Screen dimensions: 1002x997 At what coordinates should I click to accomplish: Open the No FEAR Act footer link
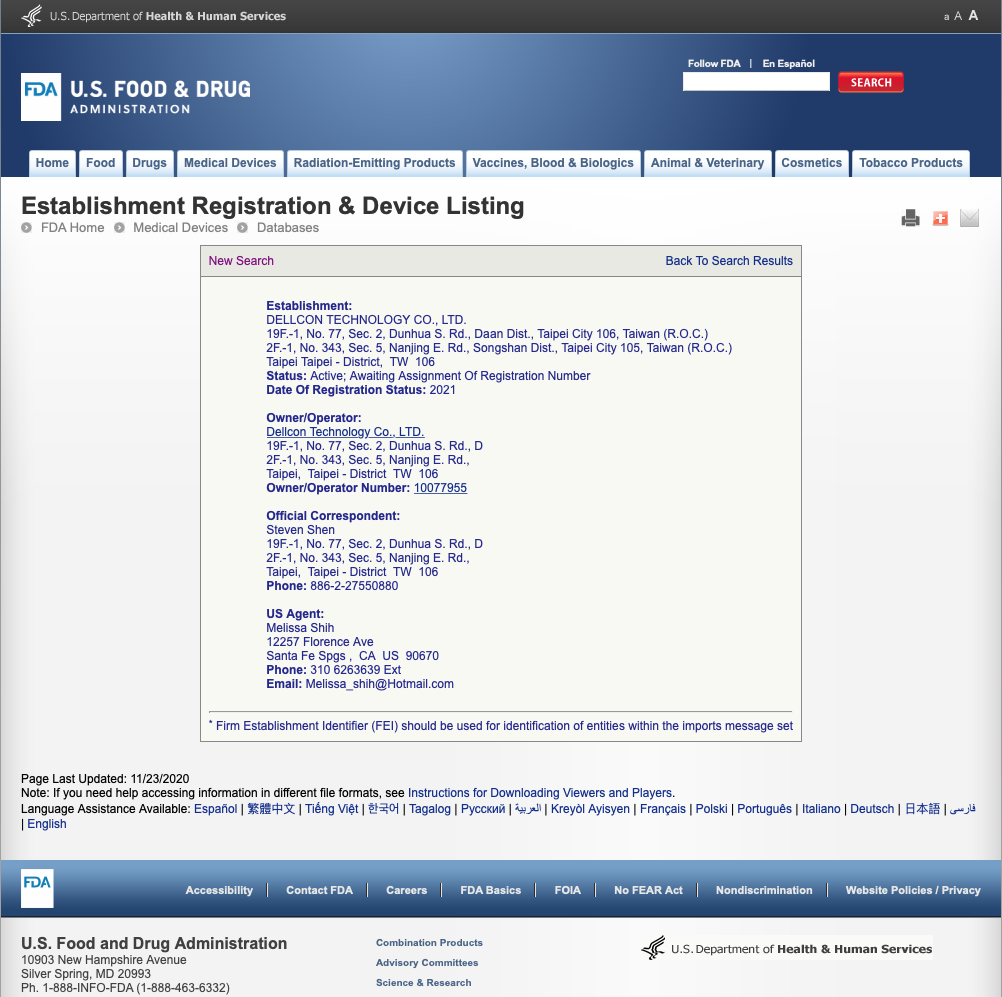[648, 890]
